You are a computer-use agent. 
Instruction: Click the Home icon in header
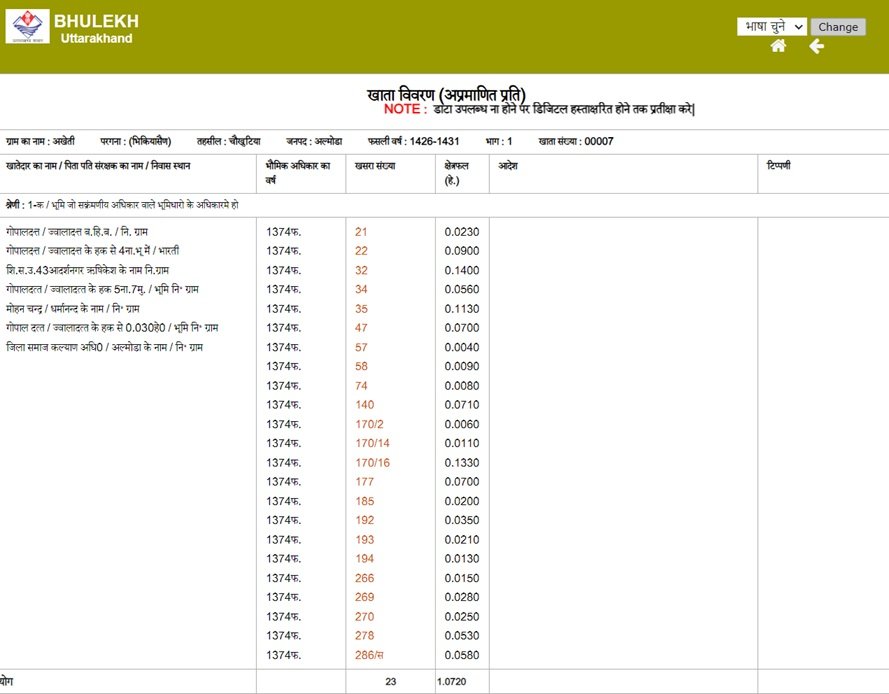[778, 47]
